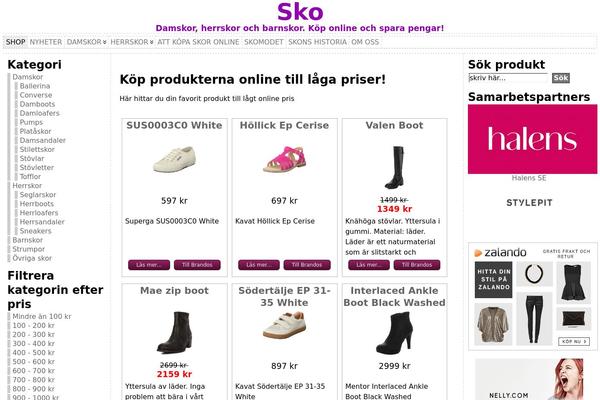Filter by price 100 - 200 kr
Image resolution: width=600 pixels, height=400 pixels.
tap(33, 325)
